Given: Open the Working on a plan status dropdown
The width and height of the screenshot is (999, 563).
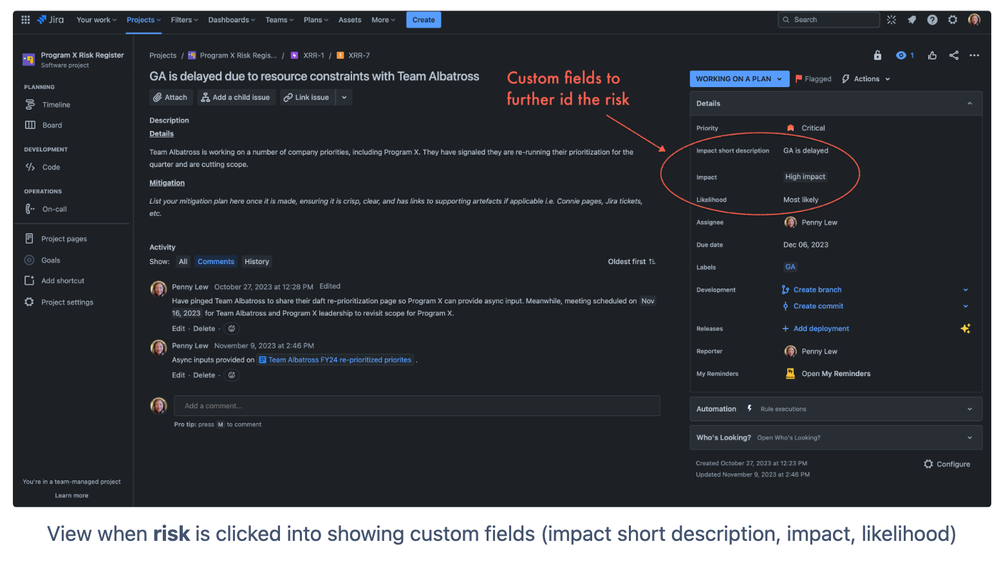Looking at the screenshot, I should (x=739, y=79).
